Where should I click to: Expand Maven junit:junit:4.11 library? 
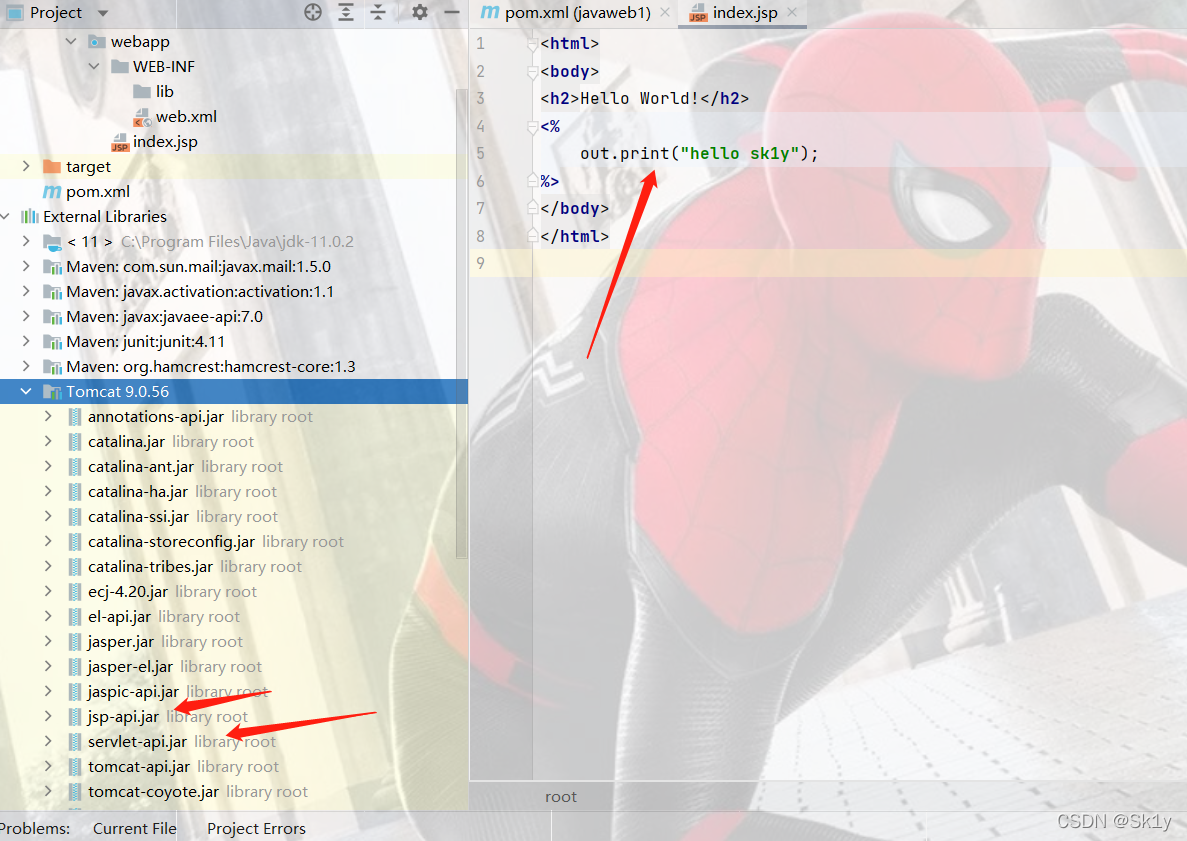point(26,341)
